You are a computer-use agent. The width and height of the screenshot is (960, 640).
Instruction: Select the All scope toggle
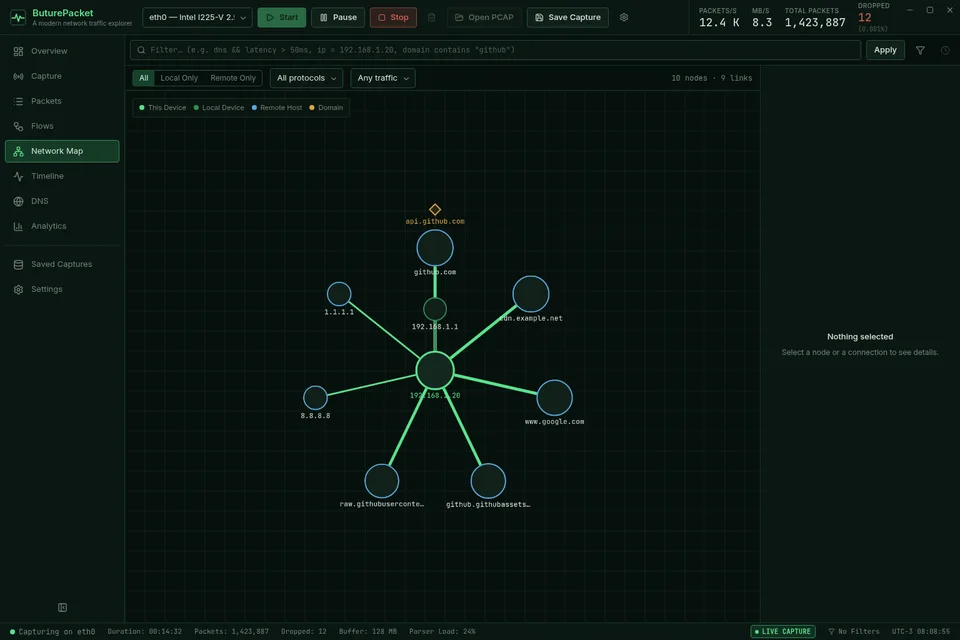coord(143,78)
